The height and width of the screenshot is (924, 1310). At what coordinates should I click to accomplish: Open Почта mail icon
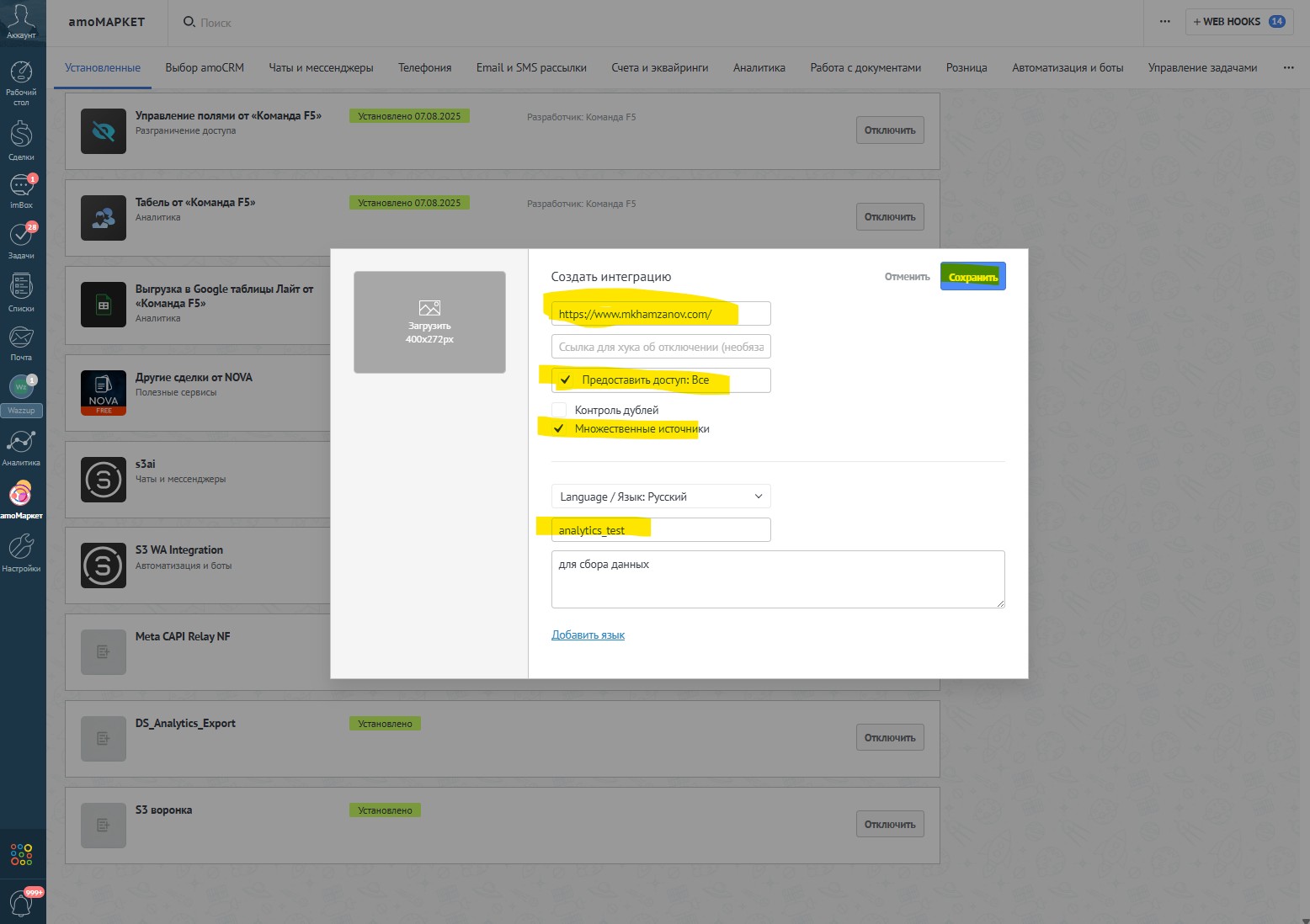coord(21,343)
